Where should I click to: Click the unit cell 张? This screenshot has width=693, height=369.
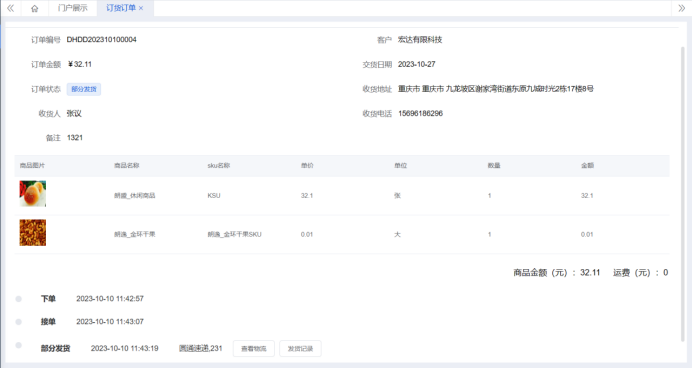pyautogui.click(x=397, y=196)
